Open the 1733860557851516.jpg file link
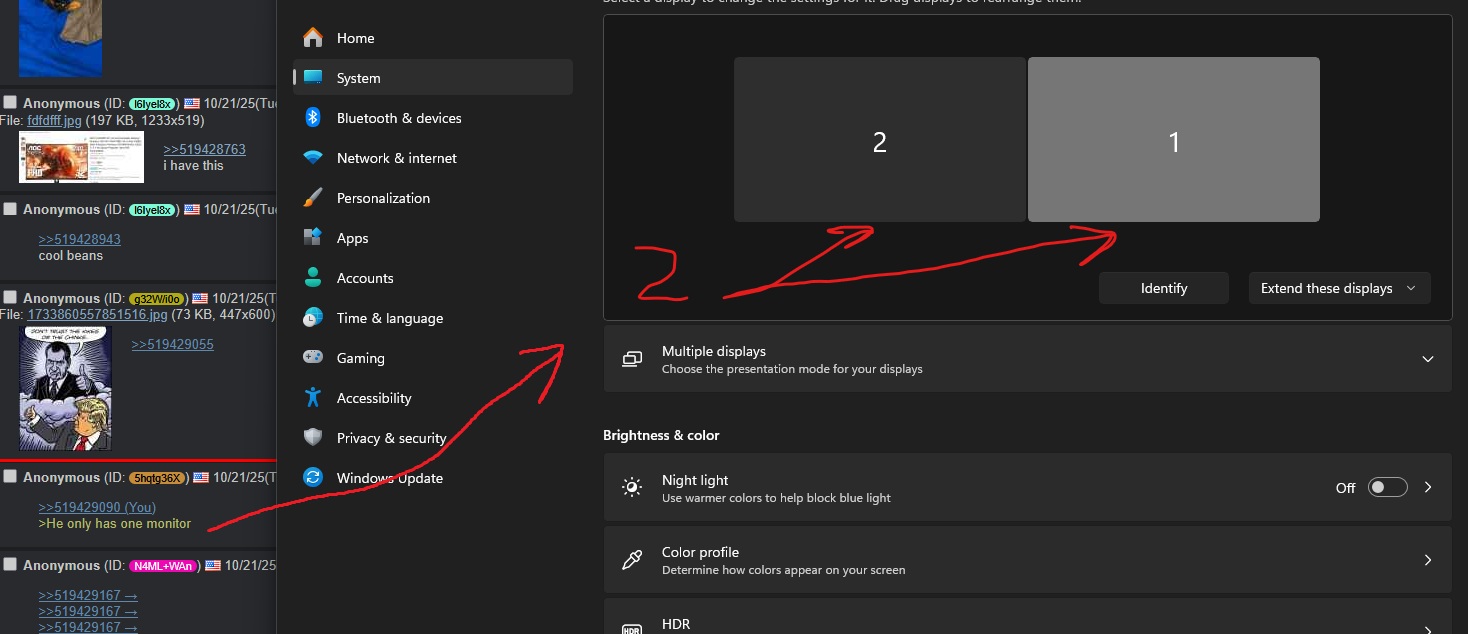 tap(97, 315)
